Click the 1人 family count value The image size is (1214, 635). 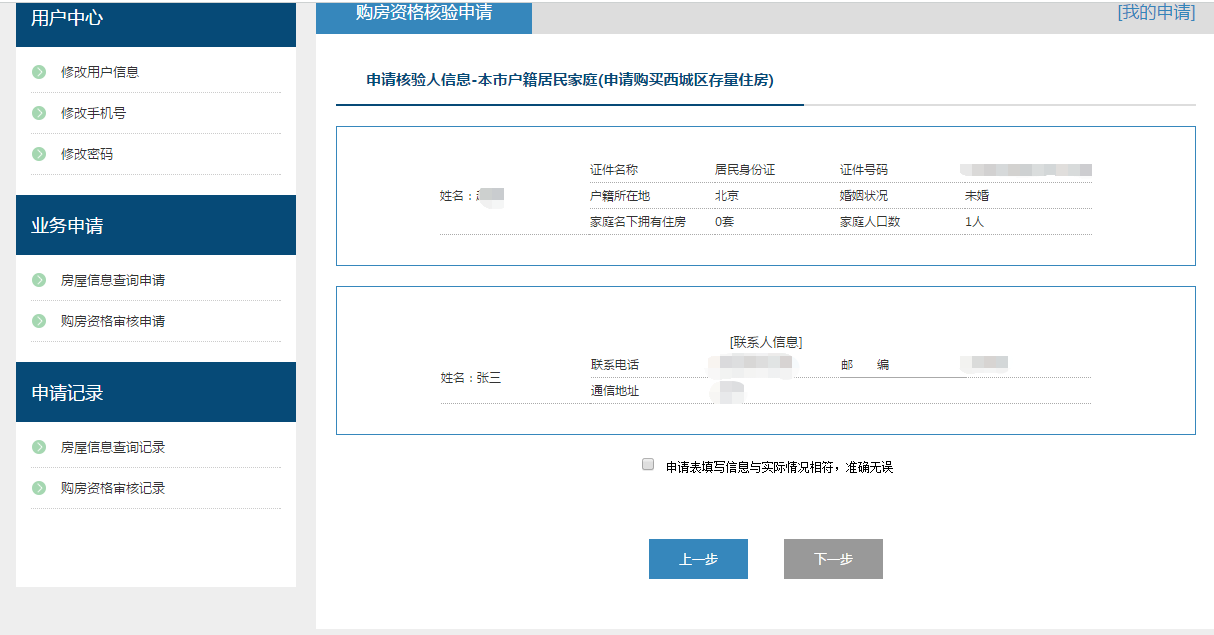(975, 222)
